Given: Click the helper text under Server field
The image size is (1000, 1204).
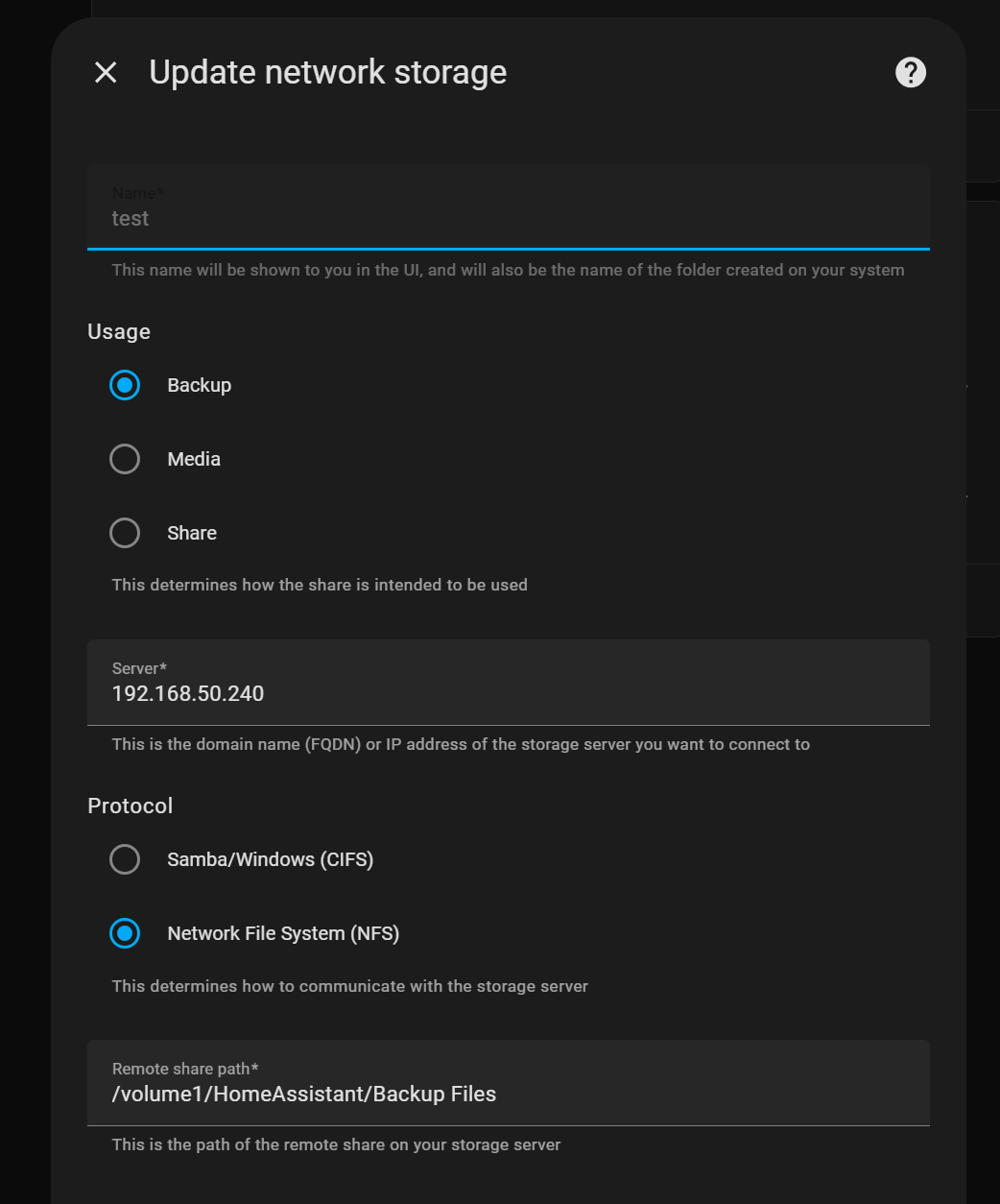Looking at the screenshot, I should click(461, 744).
